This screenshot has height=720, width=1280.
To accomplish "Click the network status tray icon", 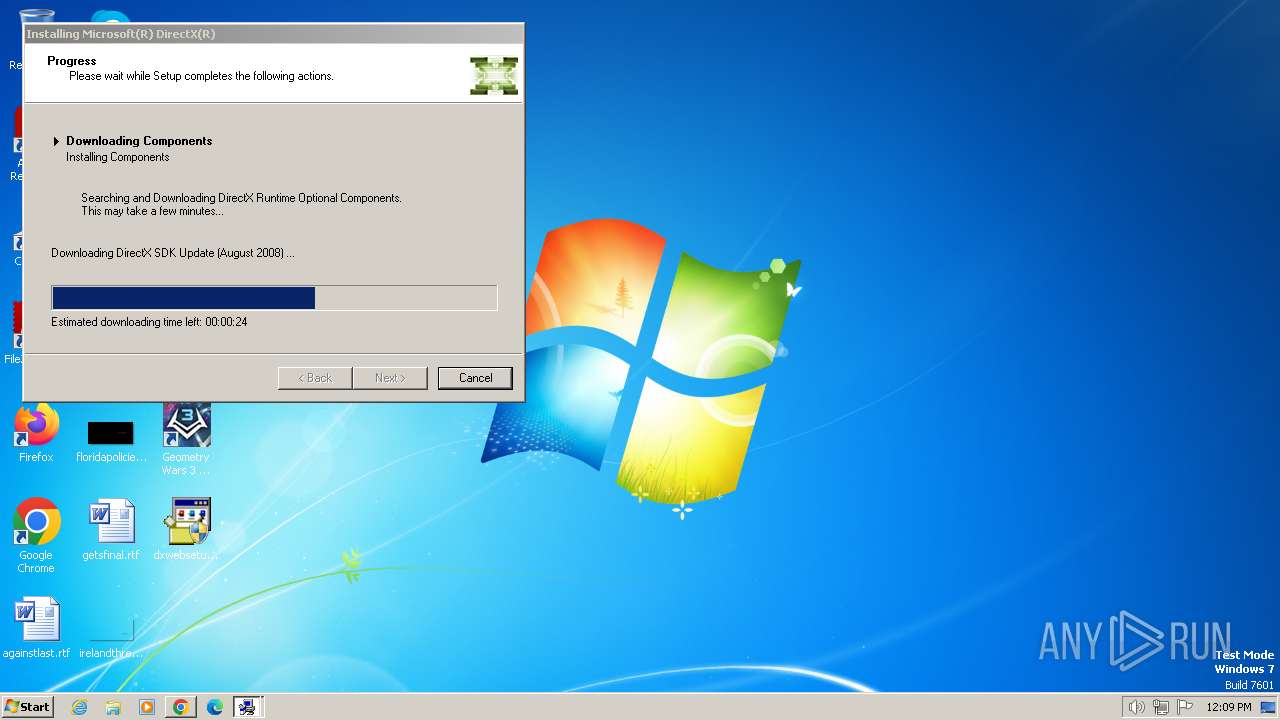I will (x=1161, y=707).
